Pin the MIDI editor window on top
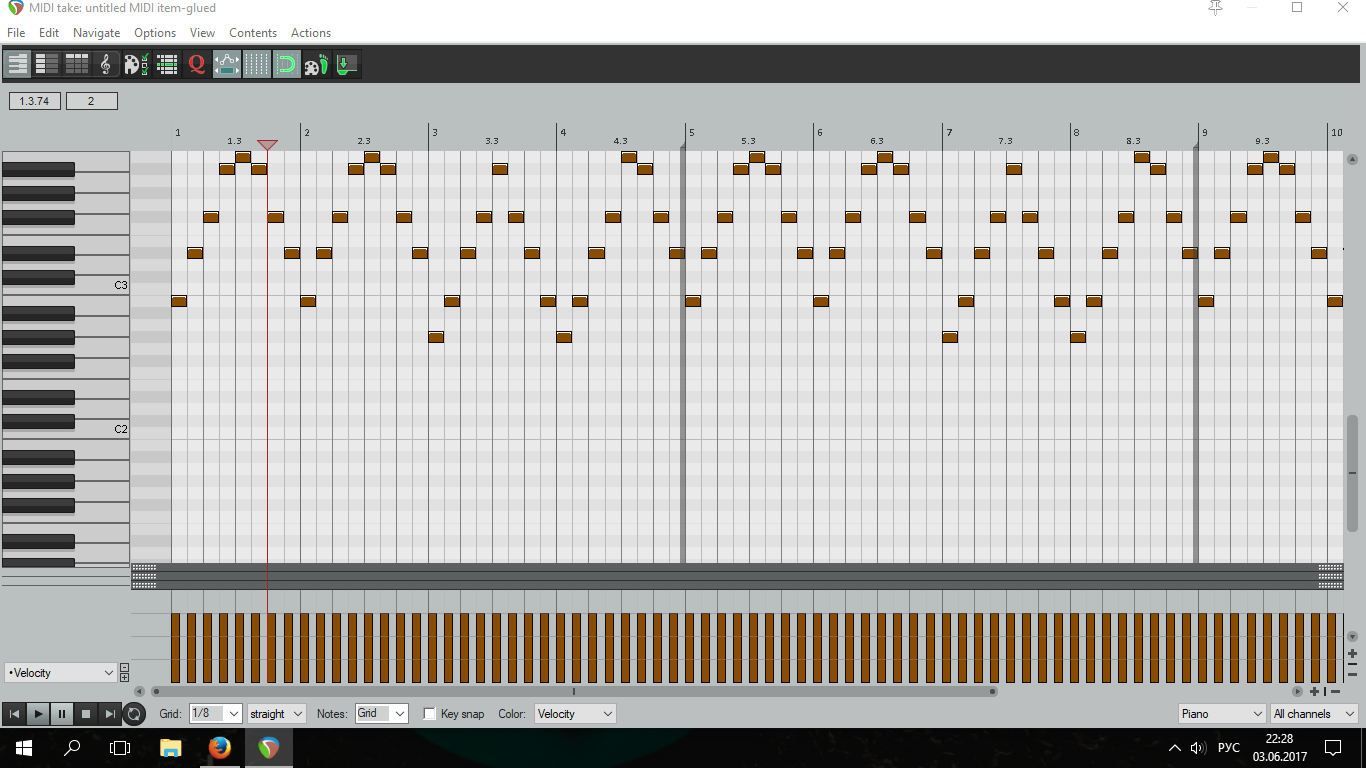This screenshot has width=1366, height=768. pyautogui.click(x=1216, y=8)
